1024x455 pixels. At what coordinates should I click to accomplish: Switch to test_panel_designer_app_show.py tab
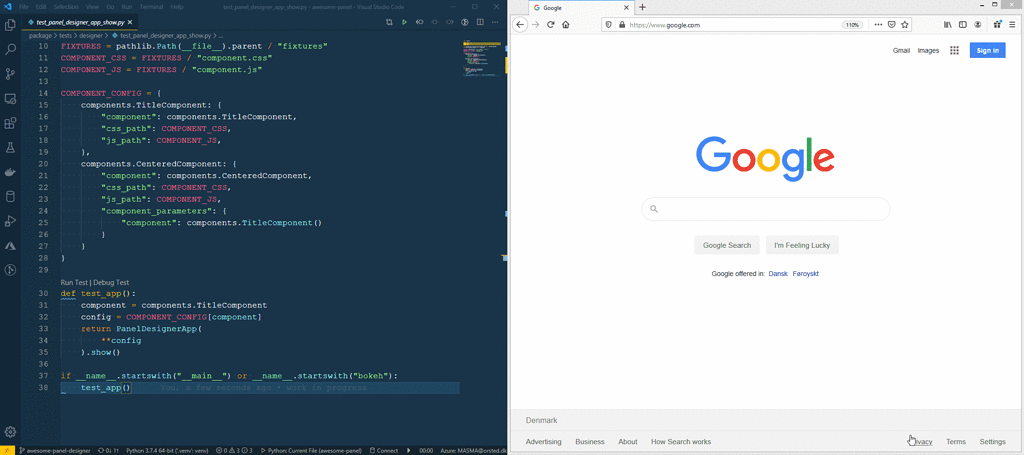[80, 21]
